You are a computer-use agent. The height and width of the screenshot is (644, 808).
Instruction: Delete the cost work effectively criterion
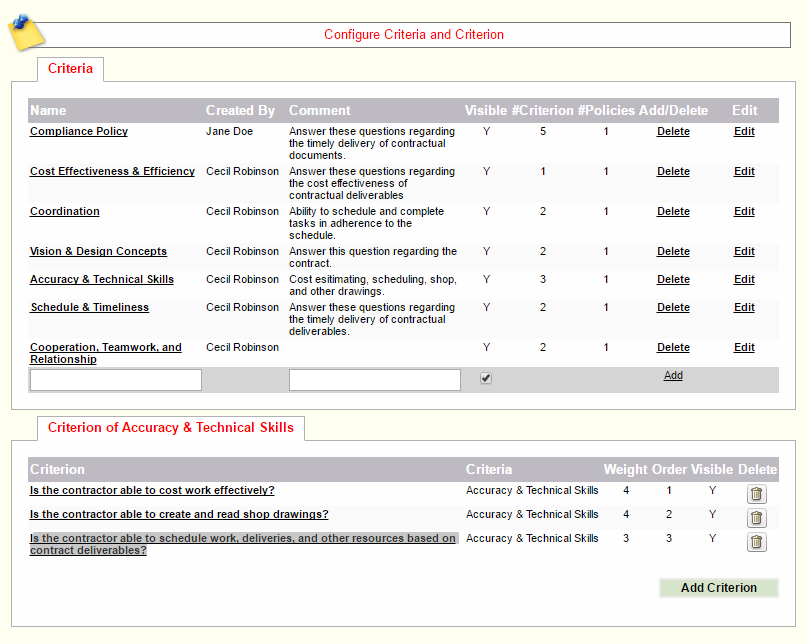pos(756,494)
